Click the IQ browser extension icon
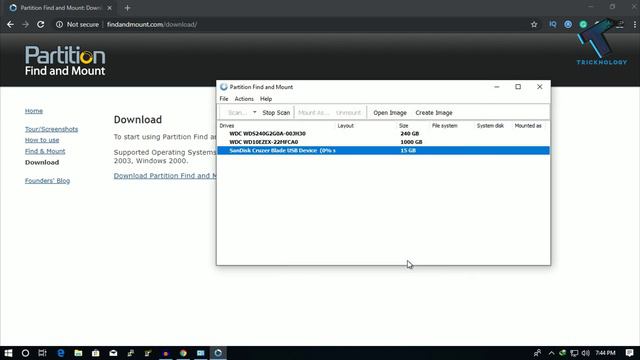The height and width of the screenshot is (360, 640). (x=553, y=24)
